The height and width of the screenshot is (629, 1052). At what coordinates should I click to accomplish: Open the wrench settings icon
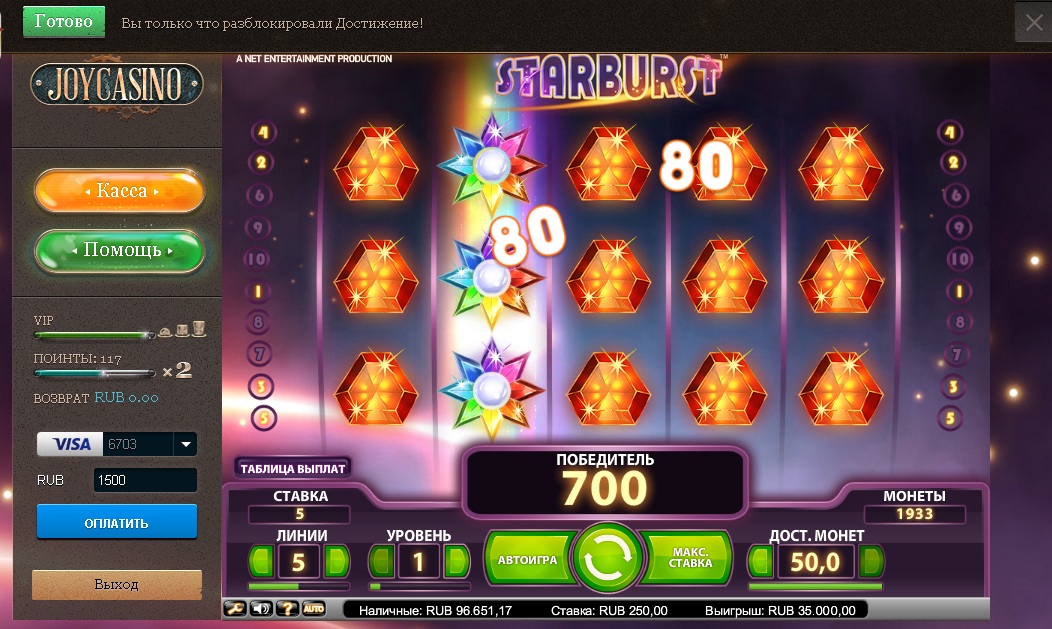235,609
